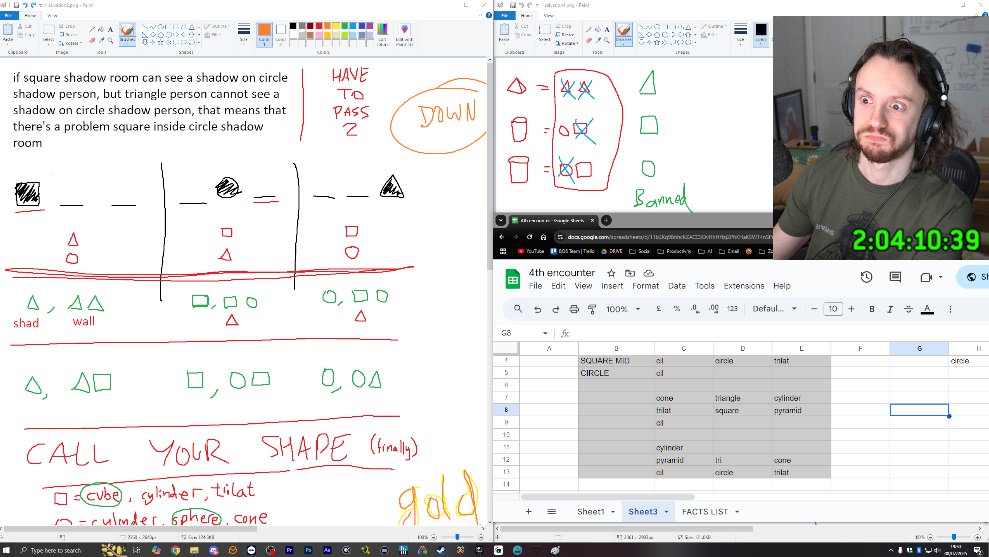
Task: Click Decrease decimal places icon
Action: click(695, 309)
